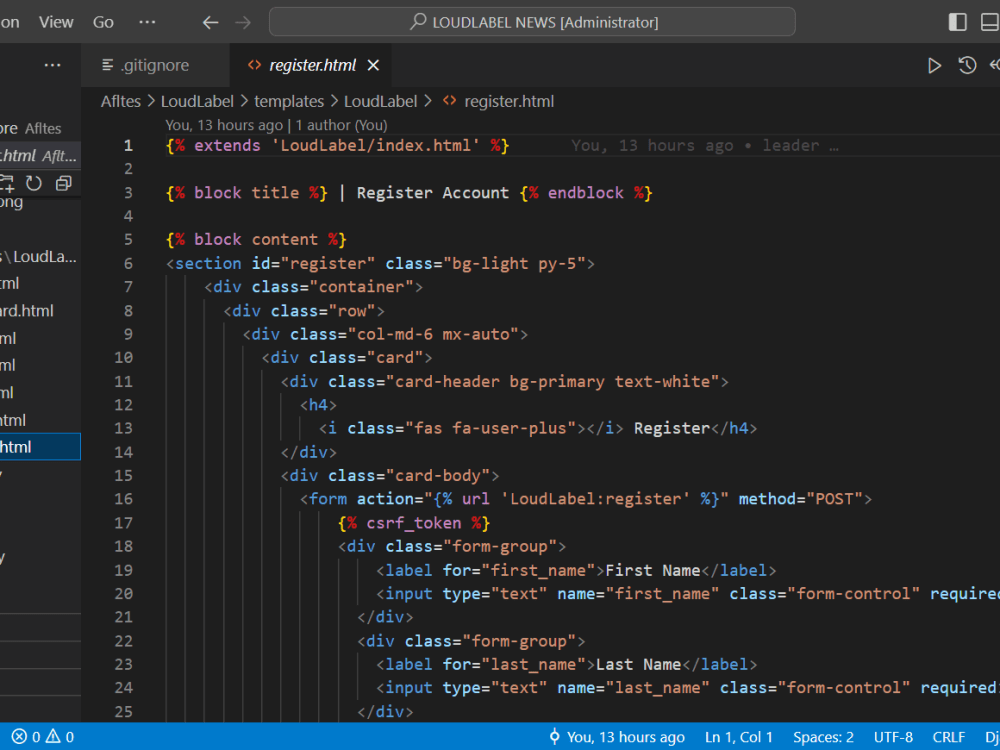Run the current file using the play icon

(x=934, y=64)
